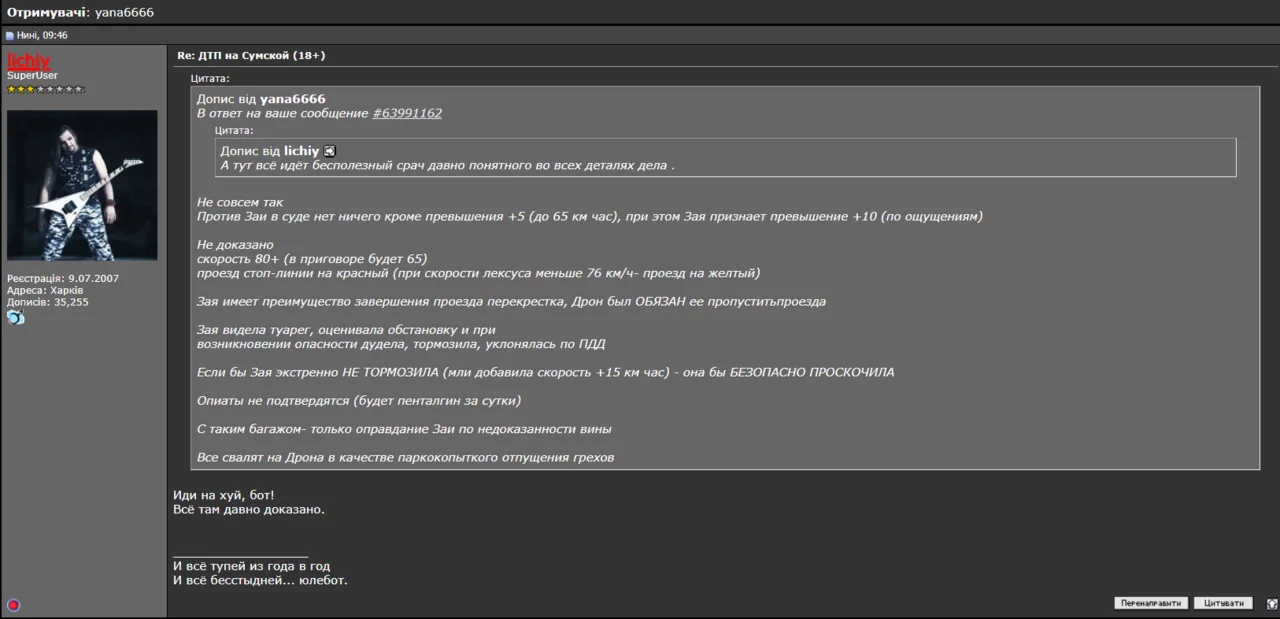Click the Реєстрація: 9.07.2007 line

[x=63, y=278]
